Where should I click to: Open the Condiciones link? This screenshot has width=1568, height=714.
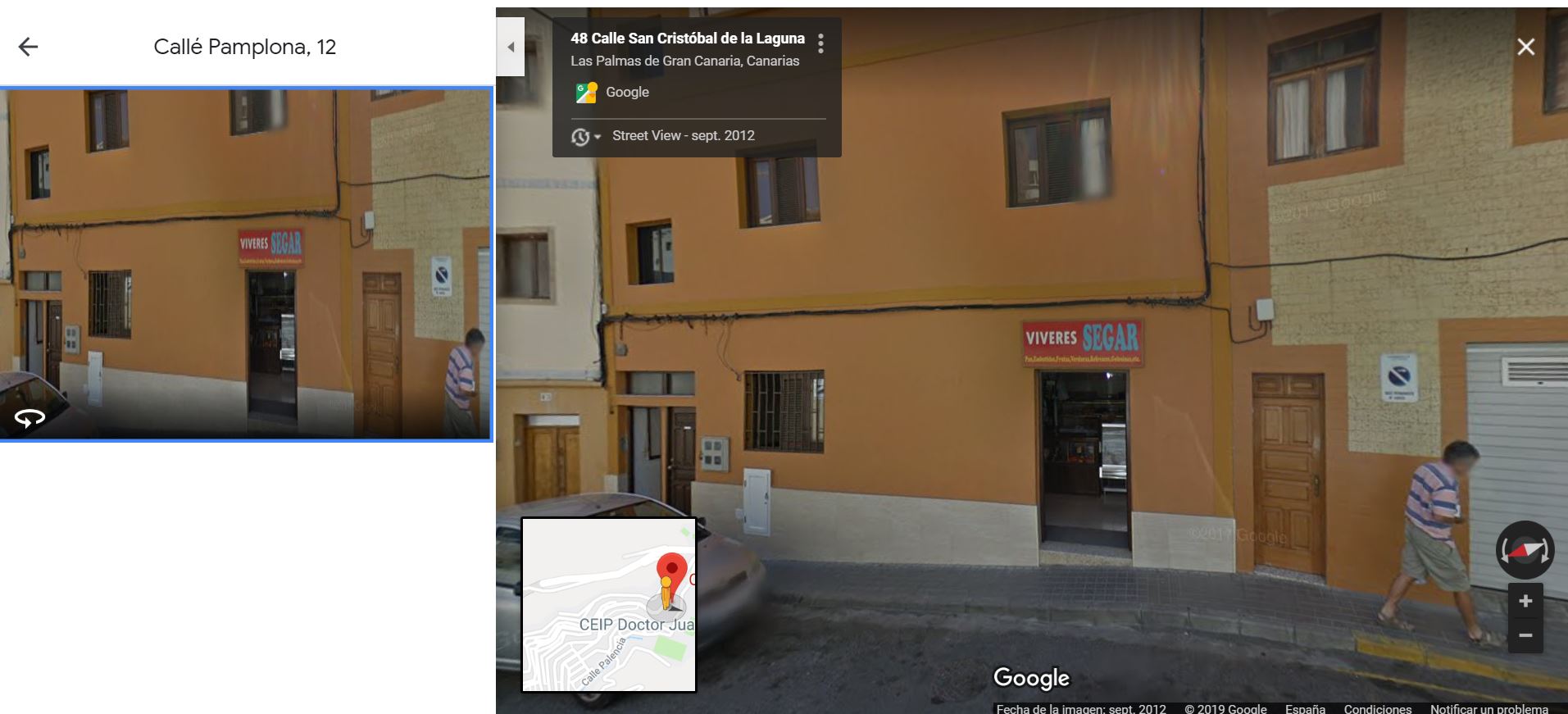tap(1377, 708)
